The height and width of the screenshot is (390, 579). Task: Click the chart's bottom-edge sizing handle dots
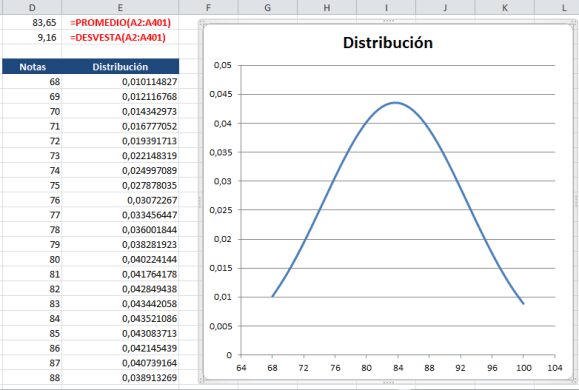[388, 382]
